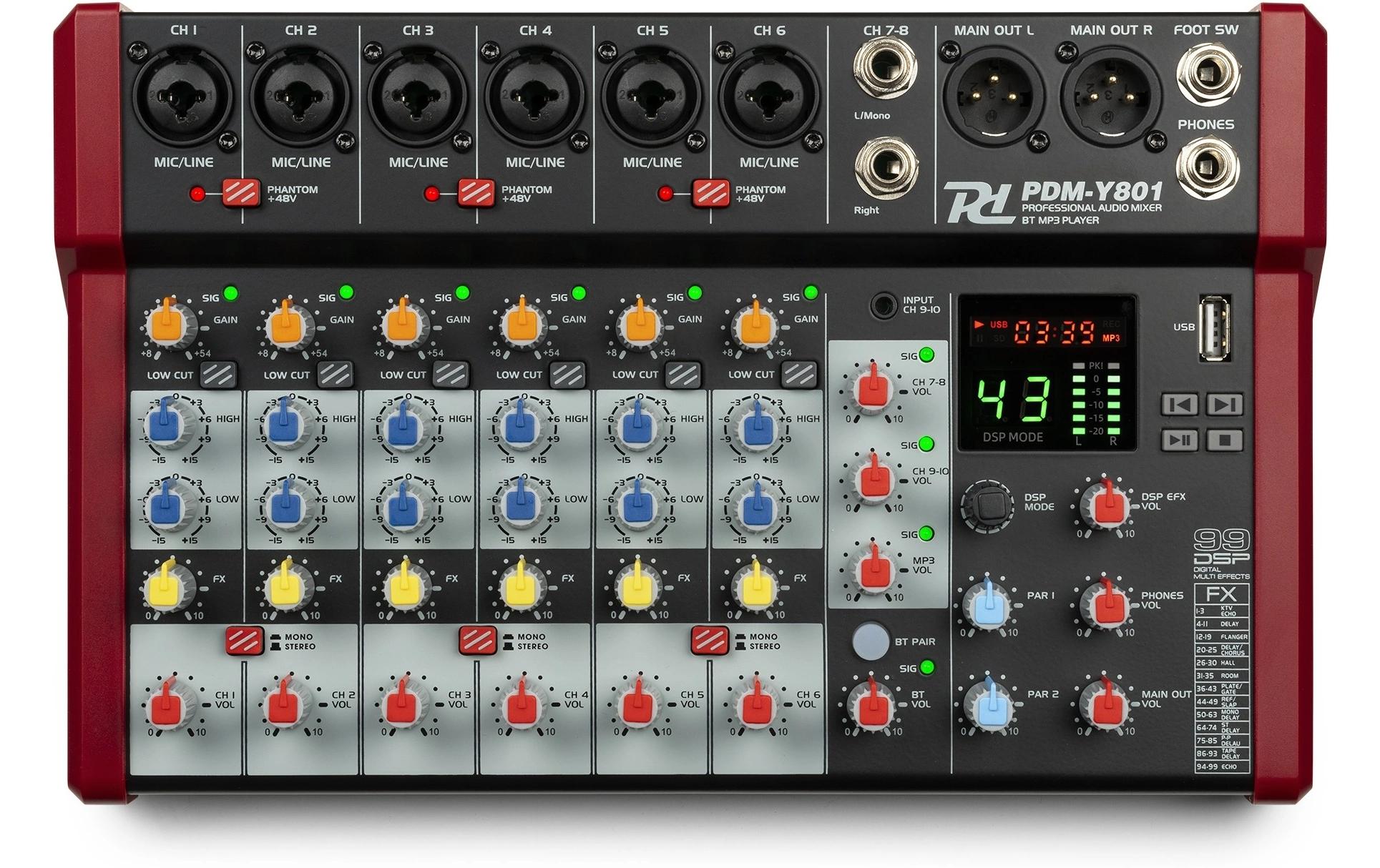1380x868 pixels.
Task: Click the CH 7-8 Right jack
Action: [x=886, y=167]
